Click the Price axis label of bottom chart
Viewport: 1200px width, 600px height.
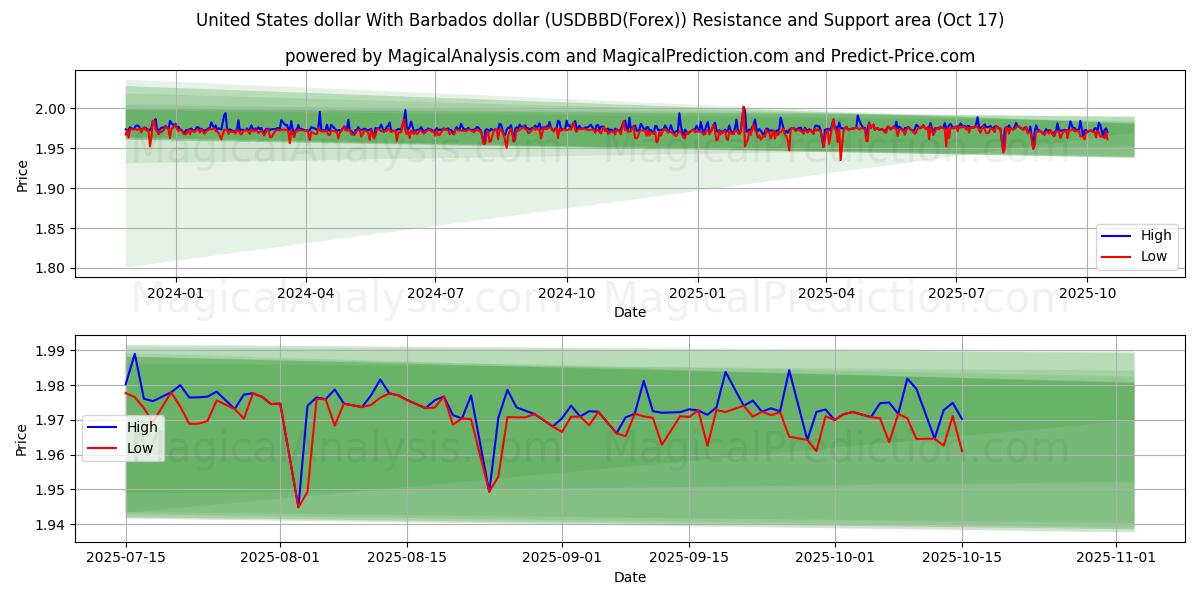[22, 438]
